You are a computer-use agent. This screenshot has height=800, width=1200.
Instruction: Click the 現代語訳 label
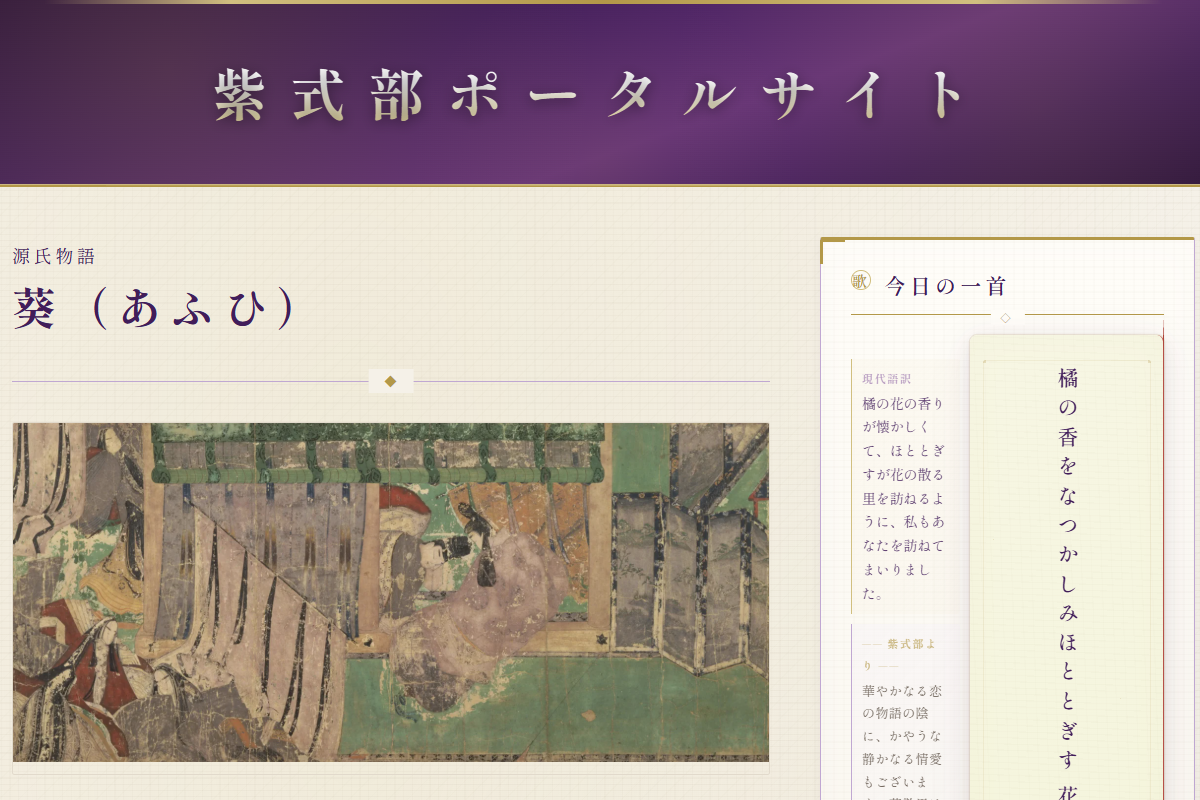(x=887, y=379)
